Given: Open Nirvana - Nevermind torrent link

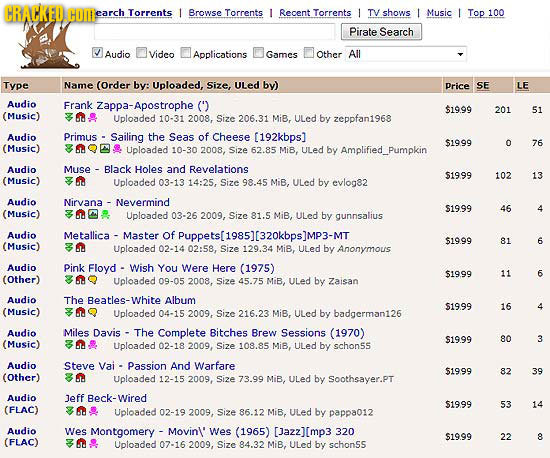Looking at the screenshot, I should (x=116, y=202).
